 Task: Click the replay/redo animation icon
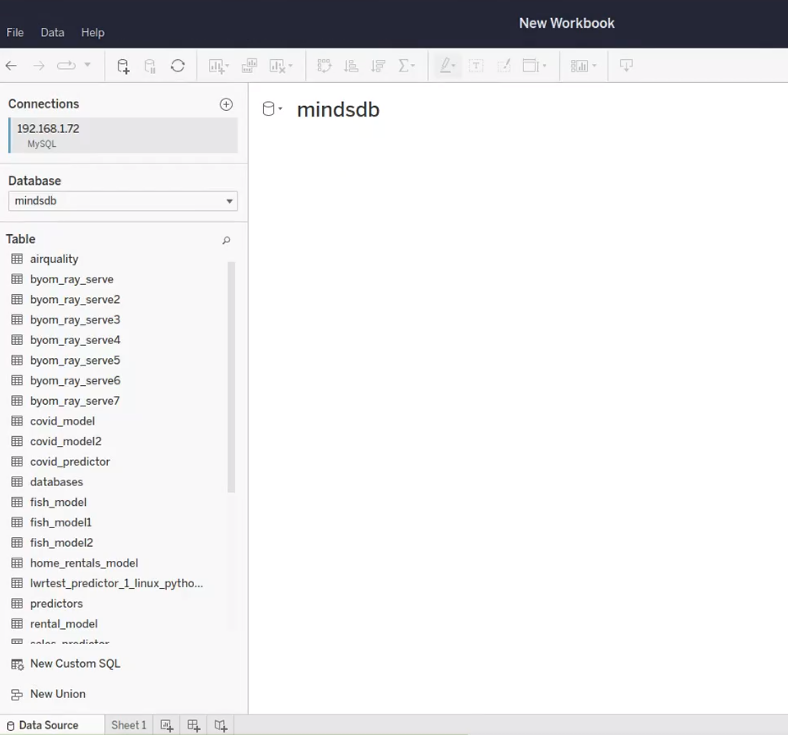coord(66,65)
